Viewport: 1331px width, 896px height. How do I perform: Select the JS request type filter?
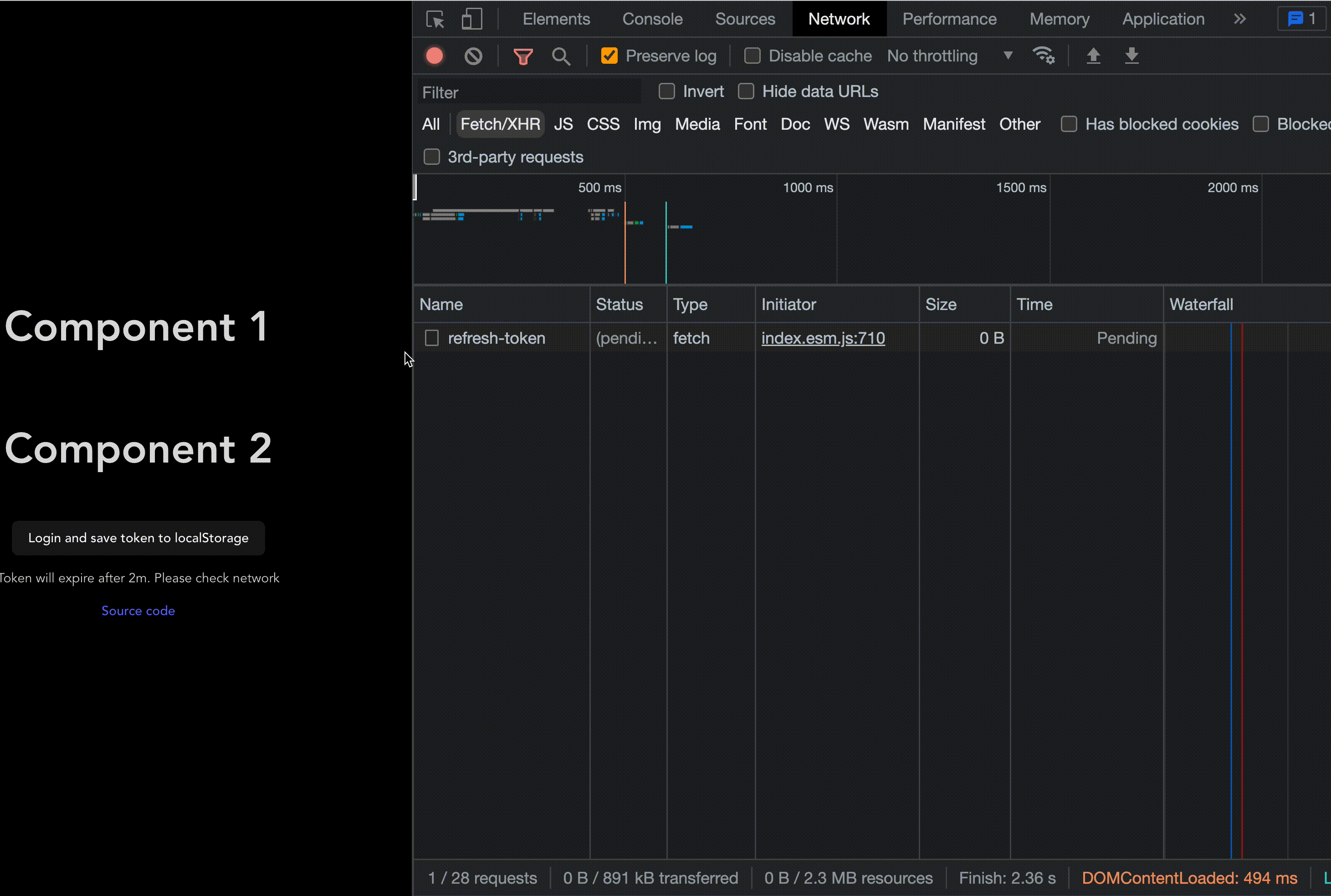point(563,124)
